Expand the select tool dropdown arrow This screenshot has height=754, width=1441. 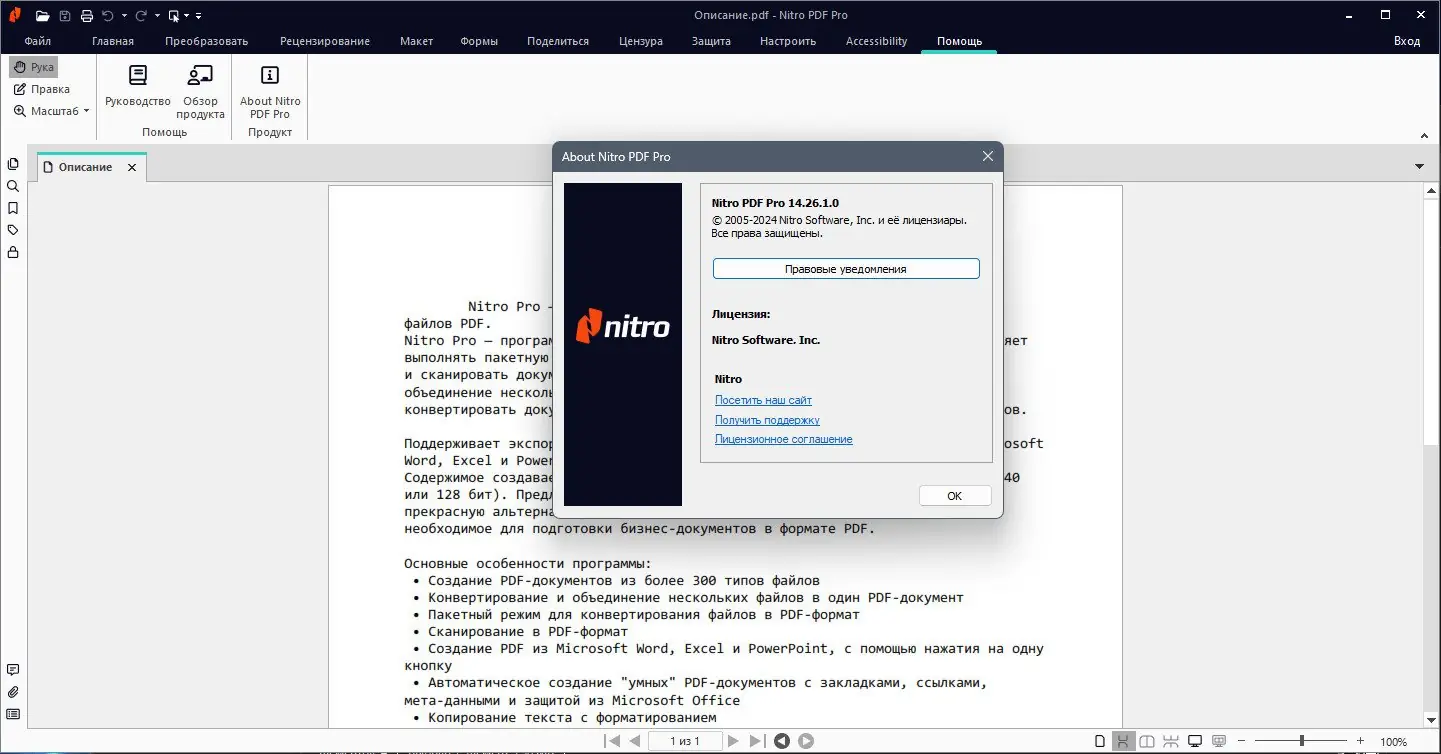(187, 16)
